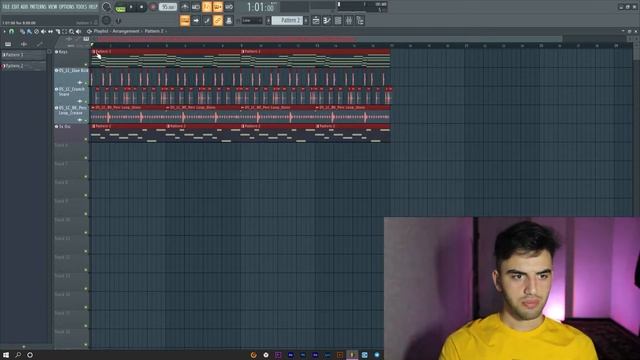The height and width of the screenshot is (360, 640).
Task: Click the note/clip grouping stamp icon
Action: click(229, 20)
